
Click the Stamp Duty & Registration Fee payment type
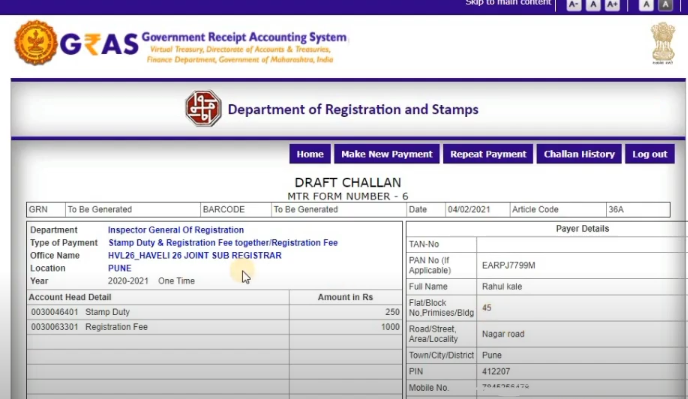(x=223, y=243)
